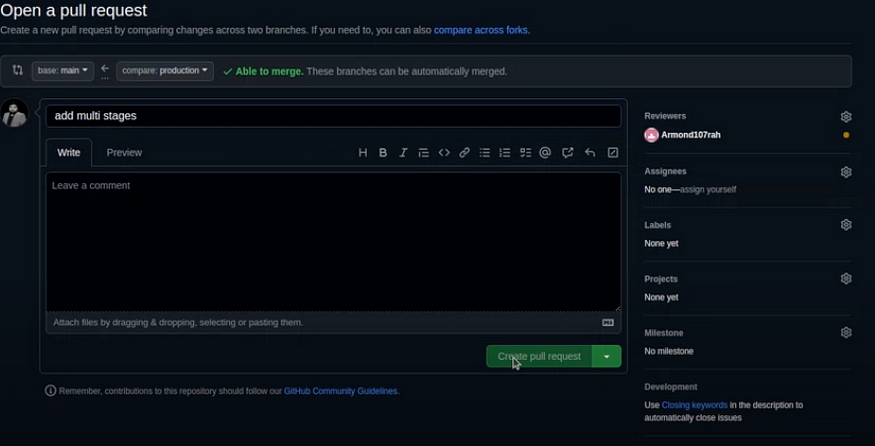Switch to the Preview tab
This screenshot has width=875, height=446.
point(124,152)
